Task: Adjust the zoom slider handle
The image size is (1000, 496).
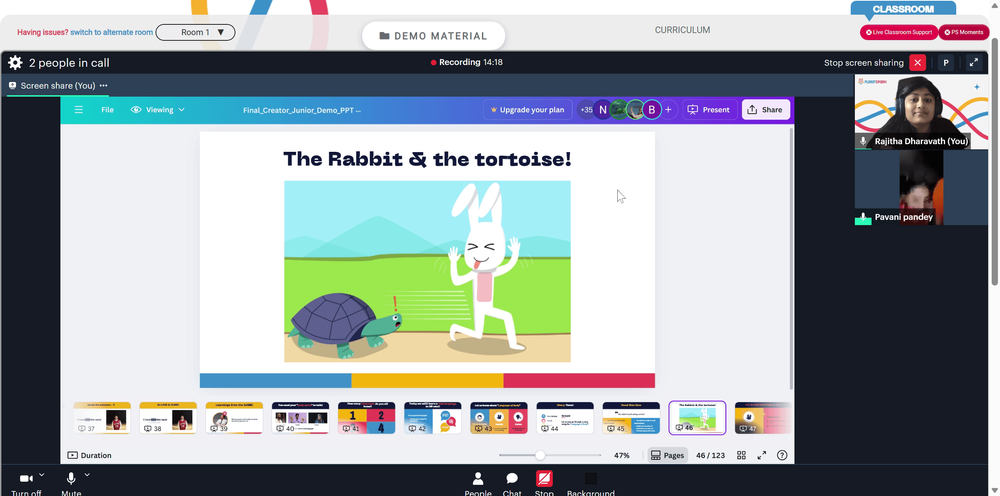Action: click(540, 455)
